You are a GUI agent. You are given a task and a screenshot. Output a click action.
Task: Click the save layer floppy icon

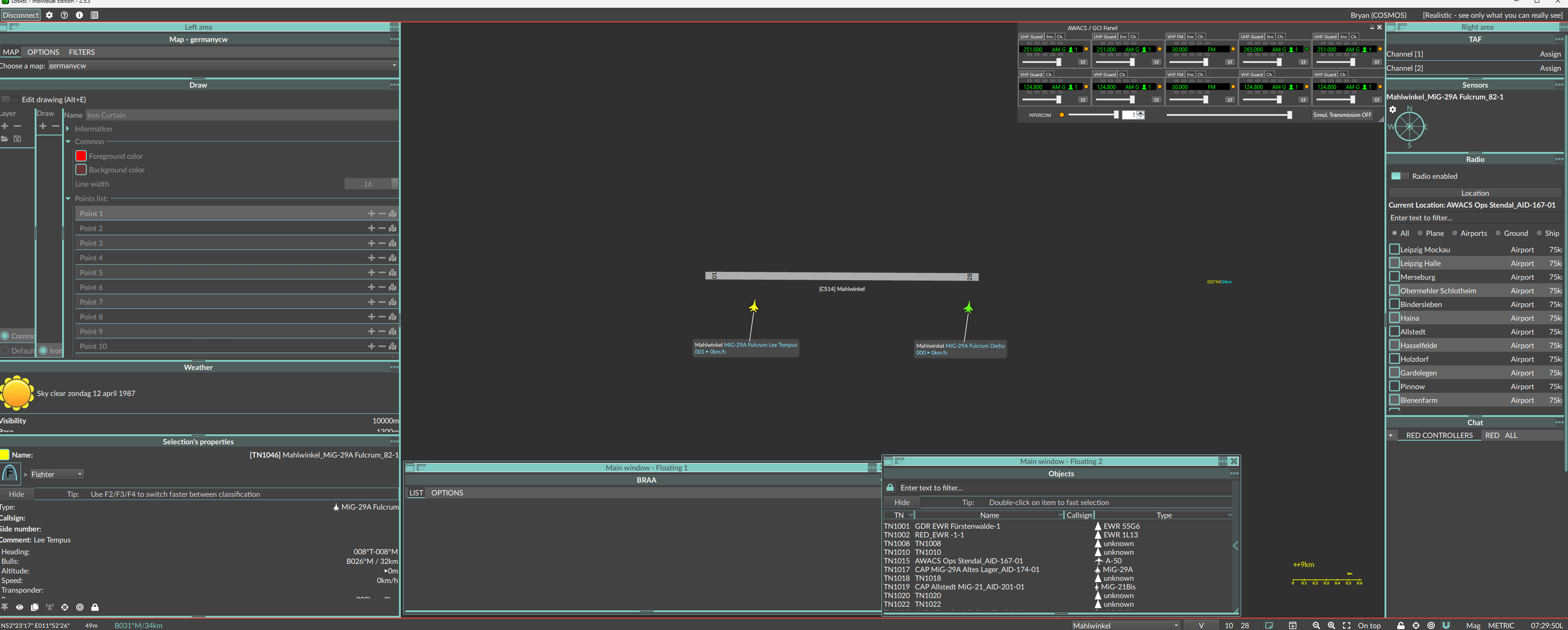point(18,139)
